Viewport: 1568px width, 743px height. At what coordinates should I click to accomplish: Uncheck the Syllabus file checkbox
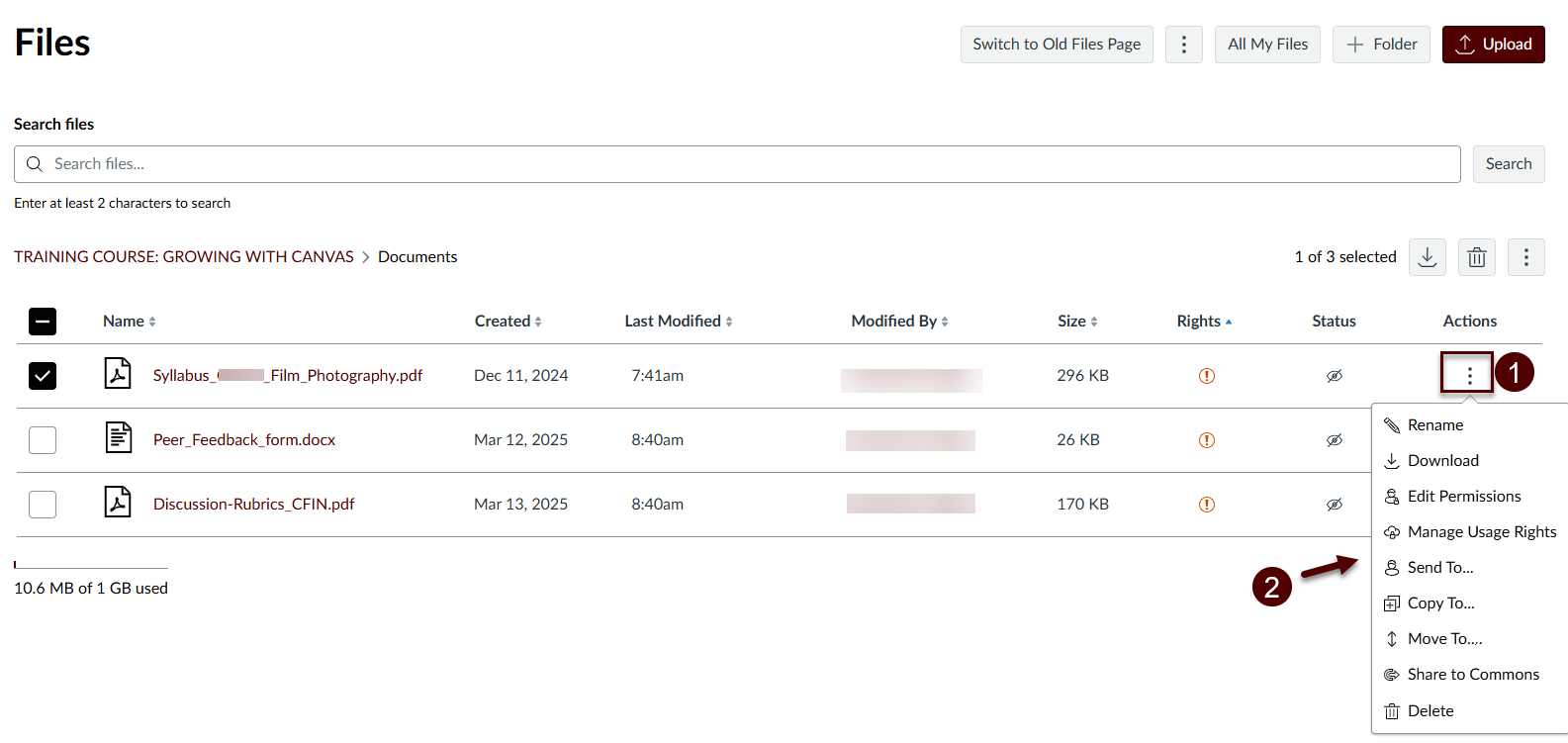[x=43, y=376]
